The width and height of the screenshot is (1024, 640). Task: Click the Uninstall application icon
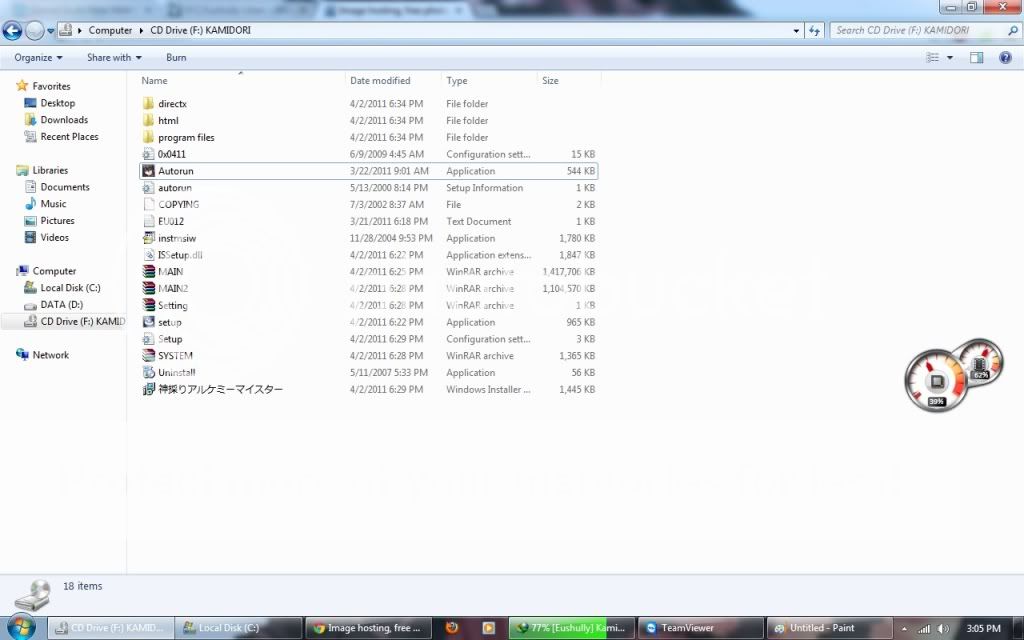(149, 373)
